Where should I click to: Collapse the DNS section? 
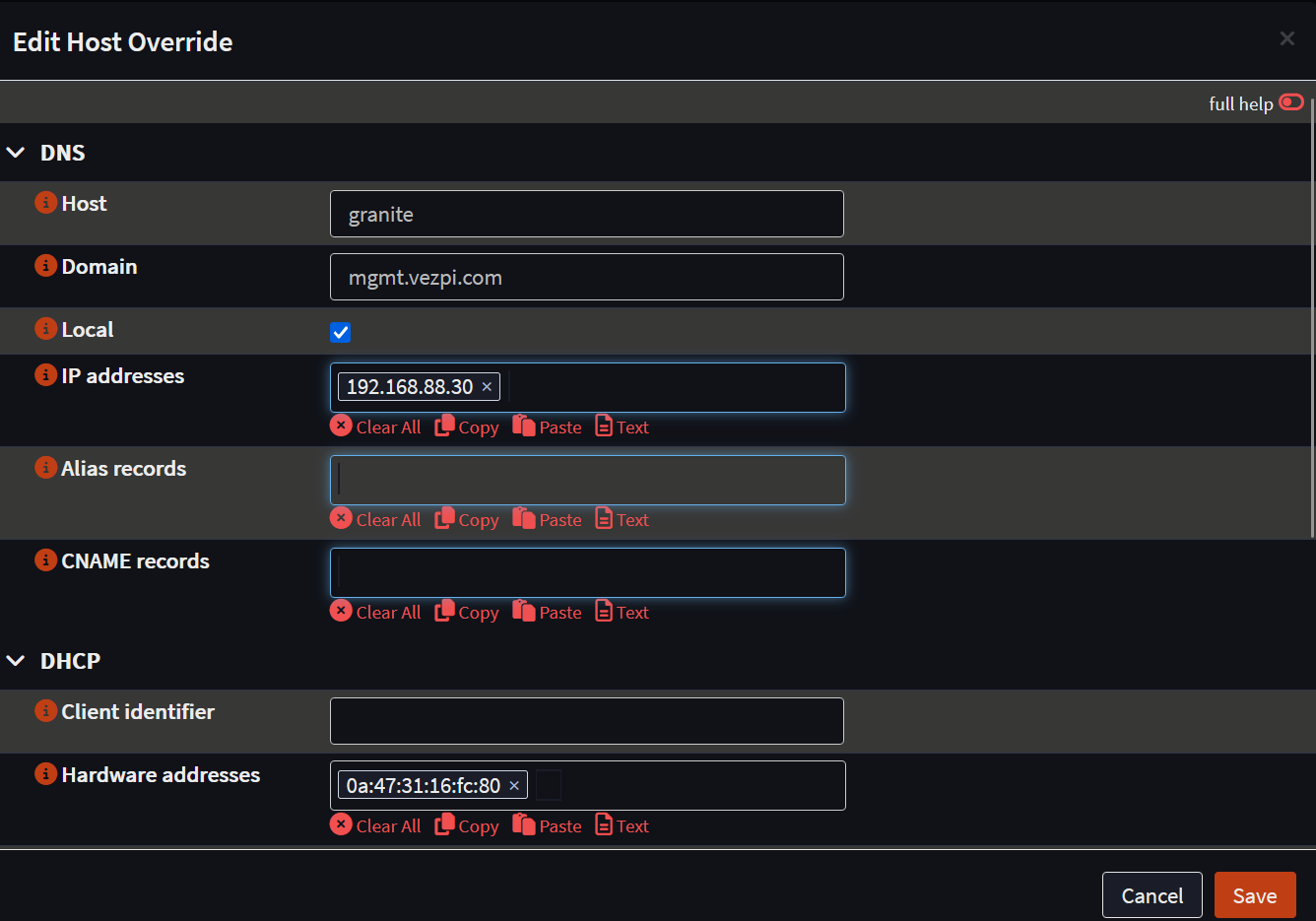[x=16, y=153]
